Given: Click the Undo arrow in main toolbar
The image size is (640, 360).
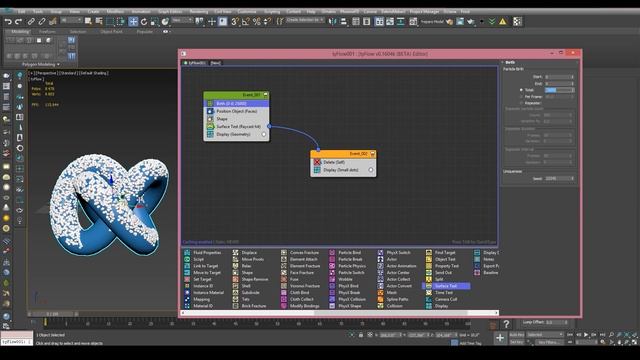Looking at the screenshot, I should click(8, 22).
